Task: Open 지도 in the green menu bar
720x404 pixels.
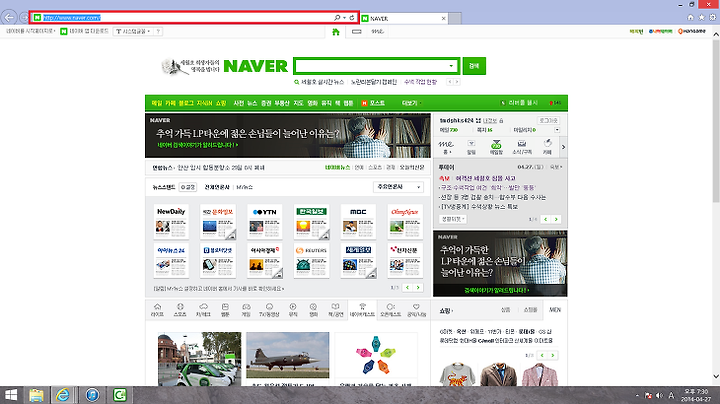Action: pos(298,103)
